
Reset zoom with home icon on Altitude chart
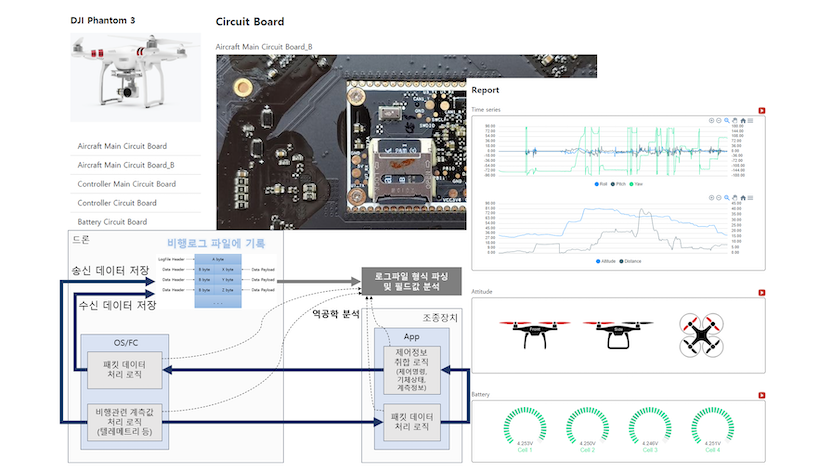click(x=743, y=198)
